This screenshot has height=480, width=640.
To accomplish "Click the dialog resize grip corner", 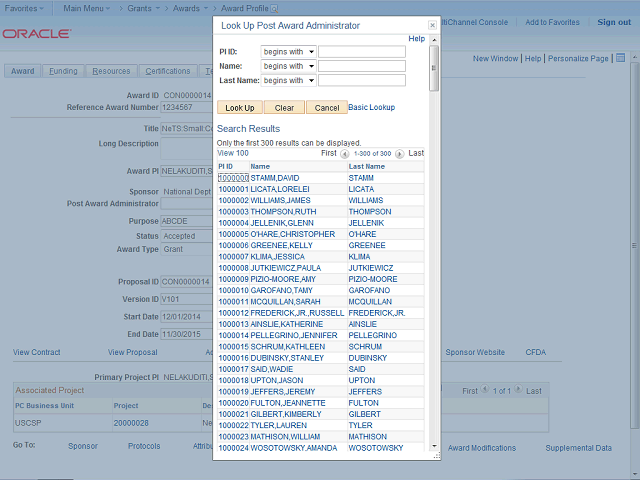I will pyautogui.click(x=437, y=456).
